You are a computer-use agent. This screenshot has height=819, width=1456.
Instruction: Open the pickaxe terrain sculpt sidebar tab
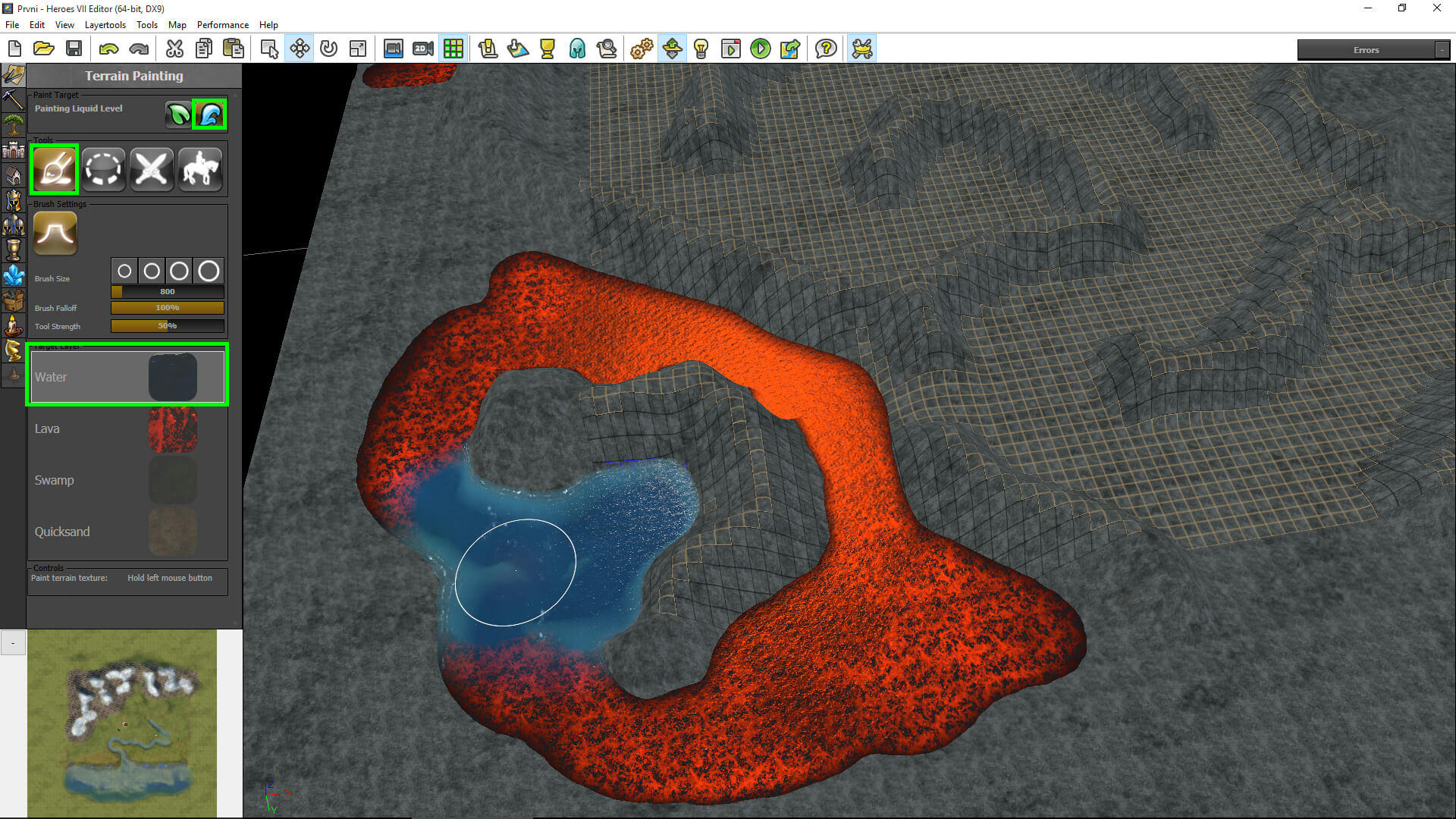point(13,99)
